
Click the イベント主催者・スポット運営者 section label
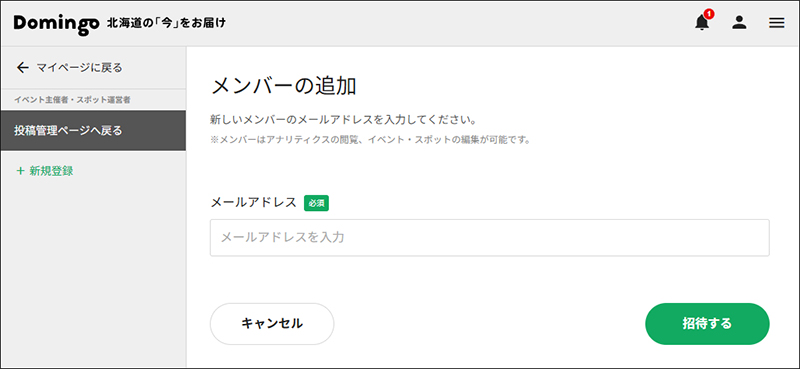pos(72,100)
